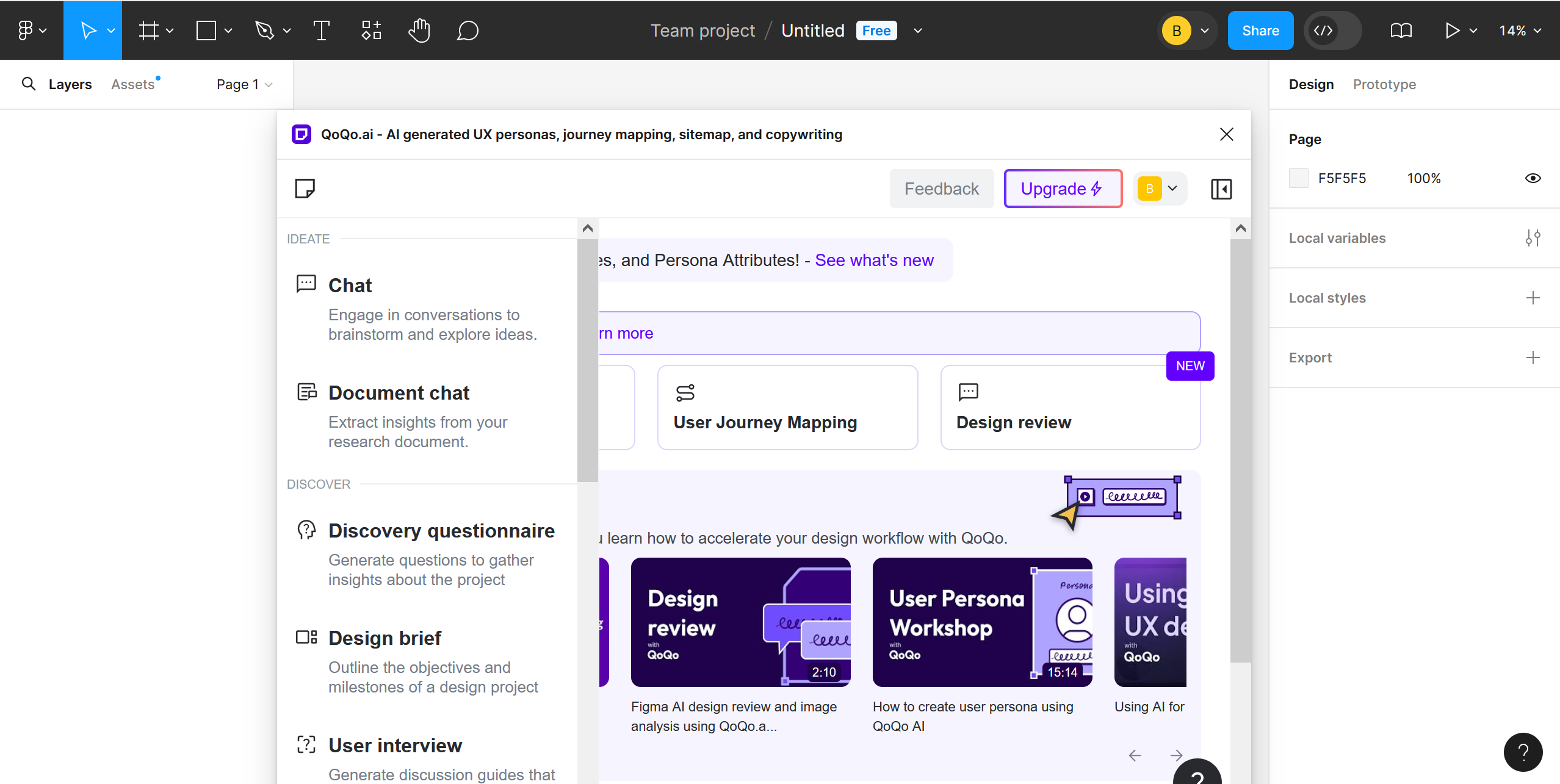Click the page color swatch

pos(1298,178)
